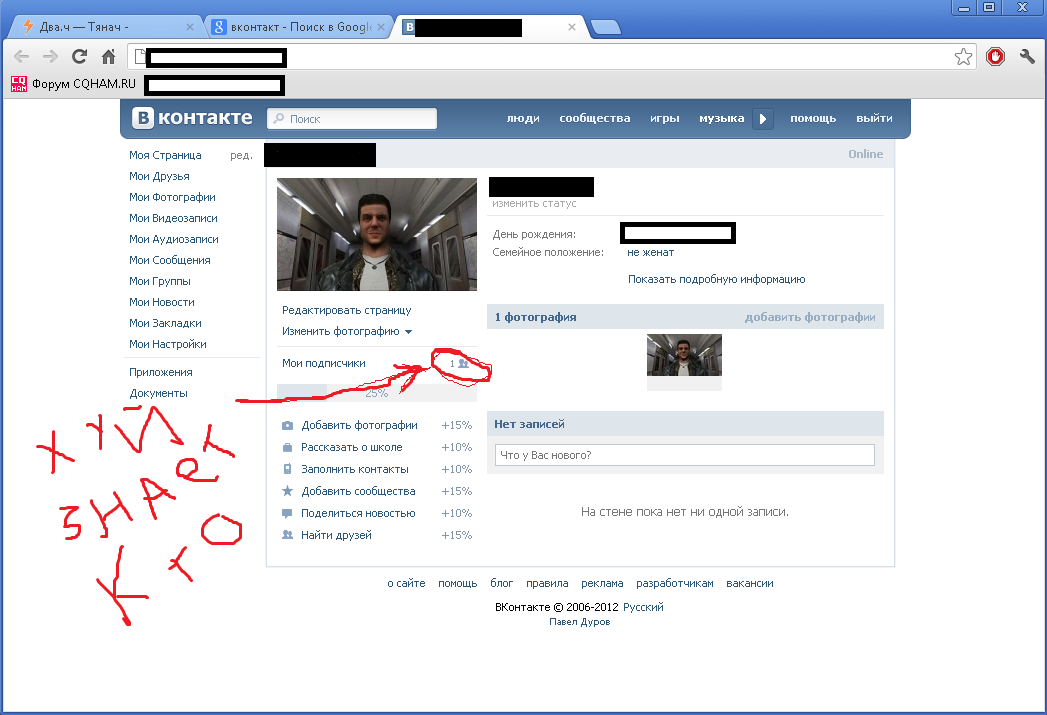The height and width of the screenshot is (715, 1047).
Task: Open правила footer link
Action: coord(547,583)
